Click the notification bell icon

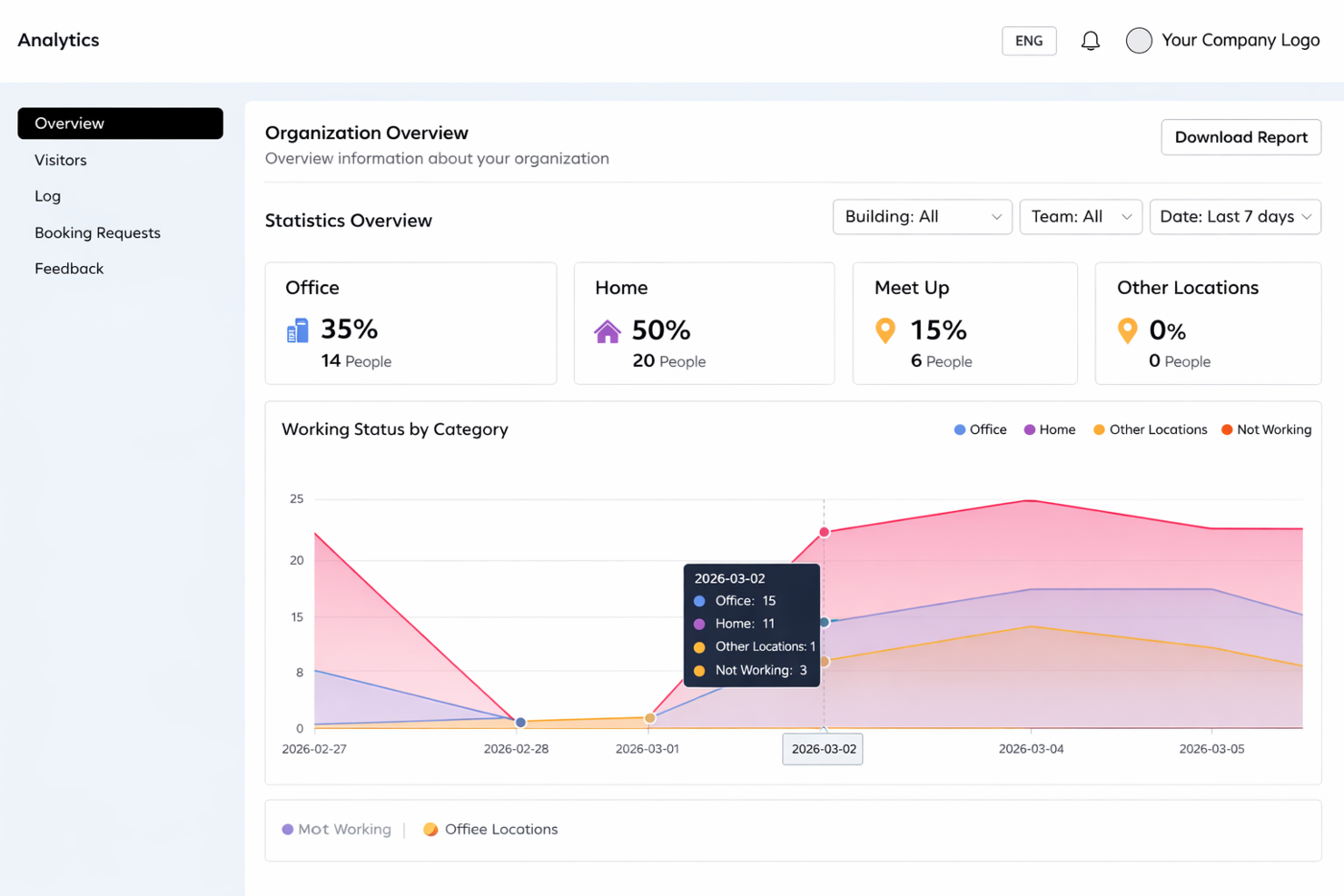coord(1091,40)
